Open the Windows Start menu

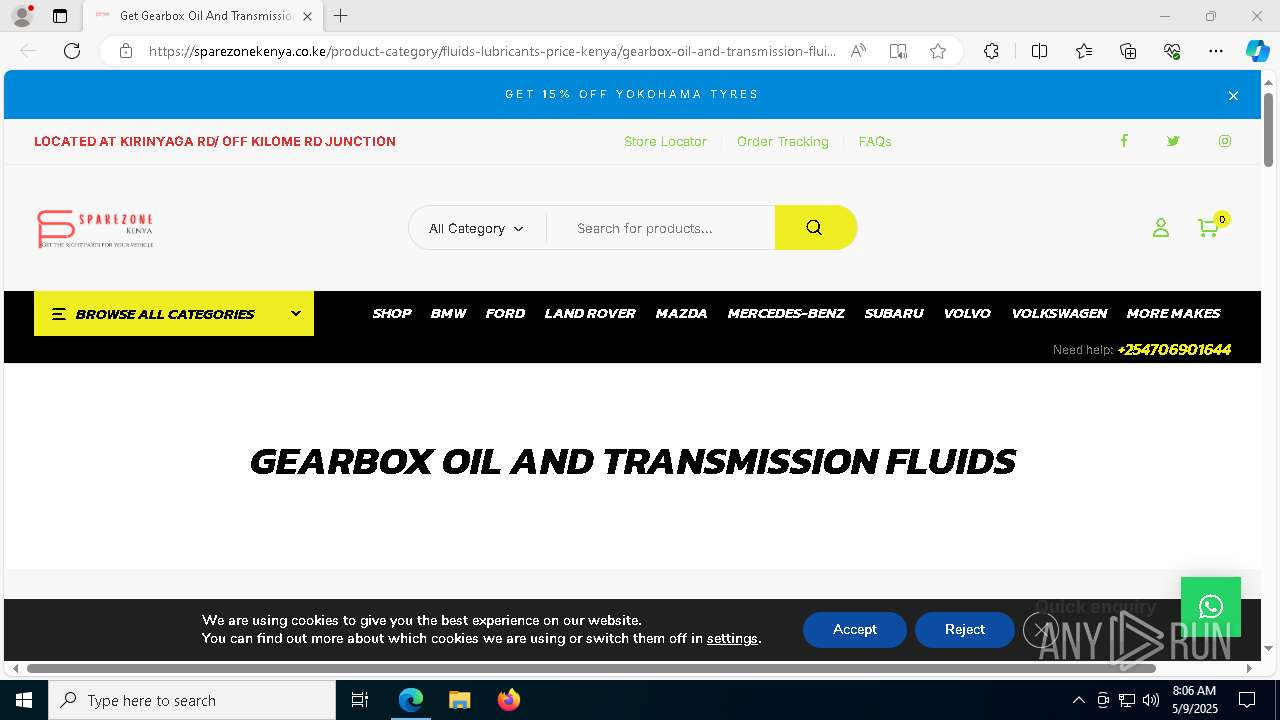(x=24, y=700)
